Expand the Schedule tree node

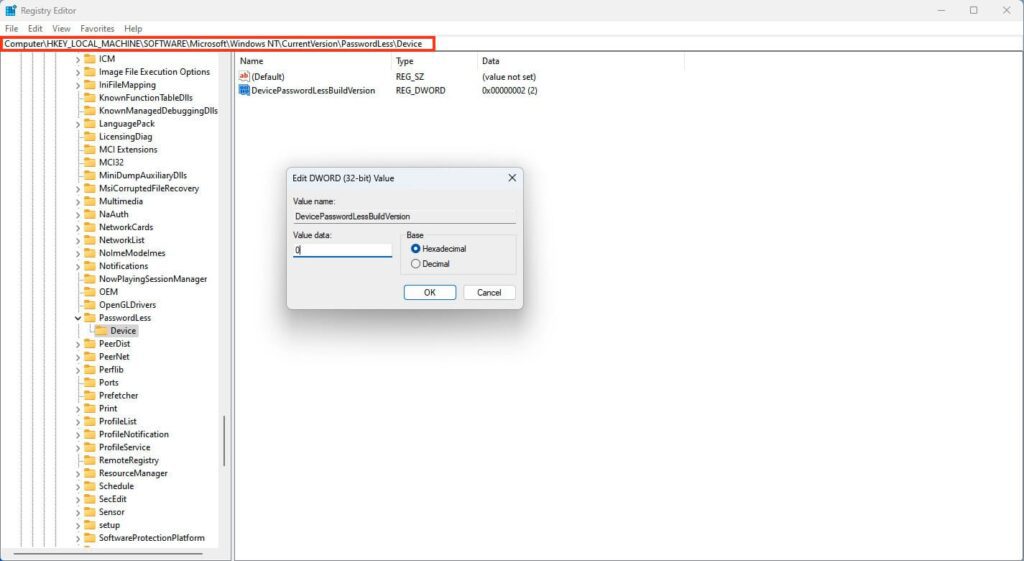(78, 486)
